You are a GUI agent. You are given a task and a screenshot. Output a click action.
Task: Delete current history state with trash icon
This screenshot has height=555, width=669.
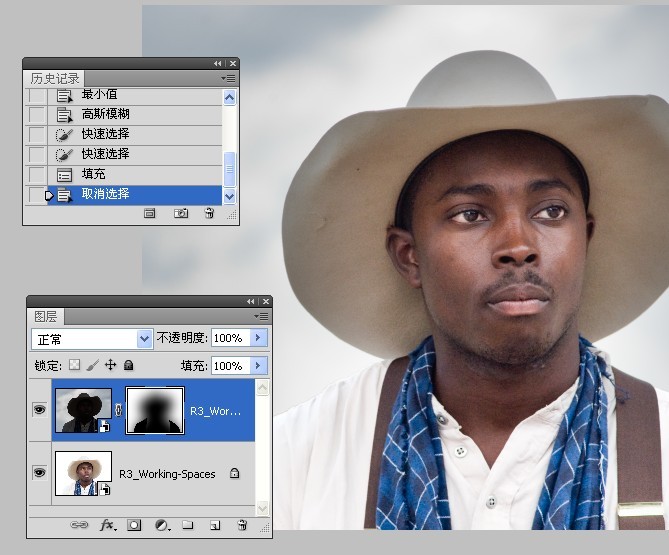pyautogui.click(x=209, y=213)
